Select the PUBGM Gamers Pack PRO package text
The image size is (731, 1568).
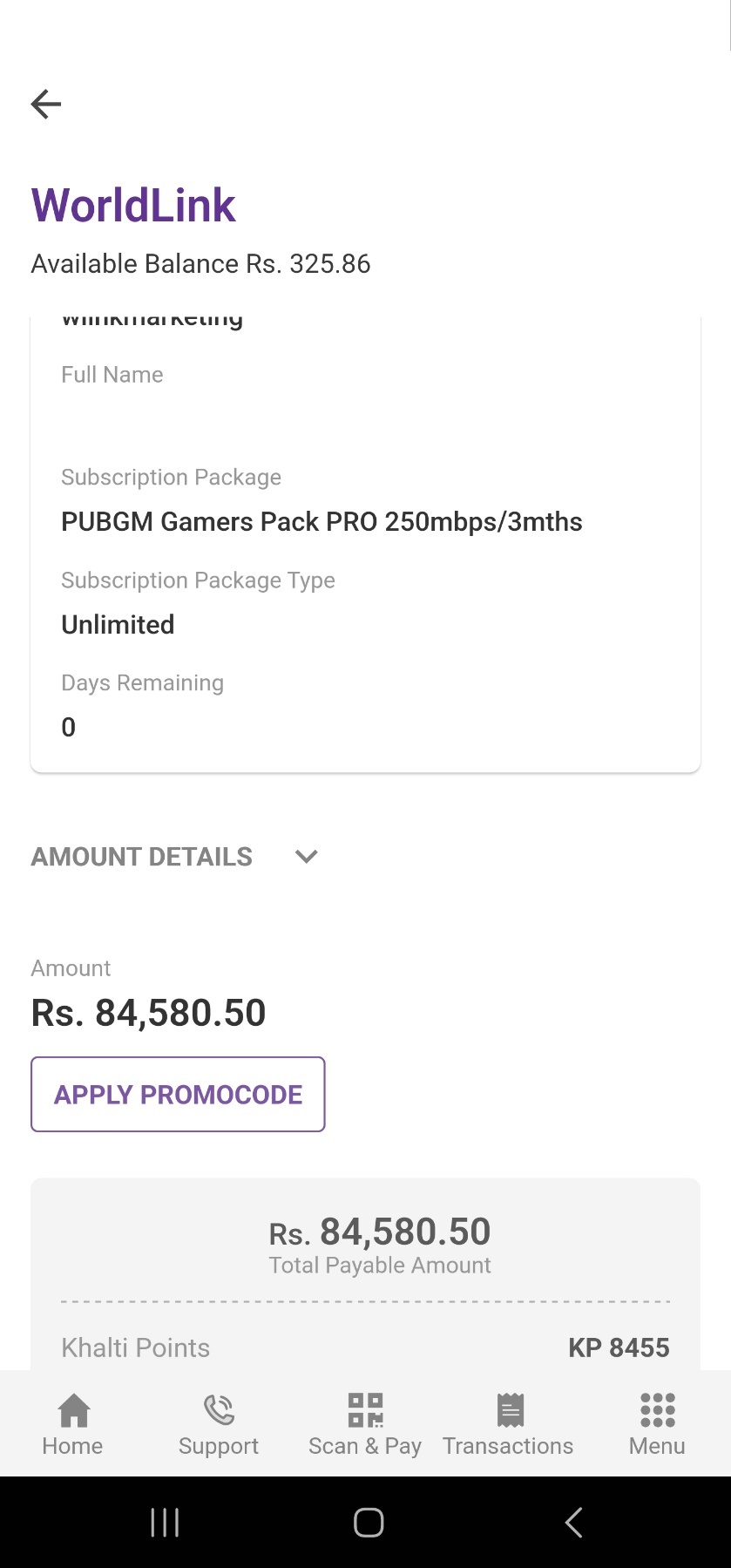322,522
